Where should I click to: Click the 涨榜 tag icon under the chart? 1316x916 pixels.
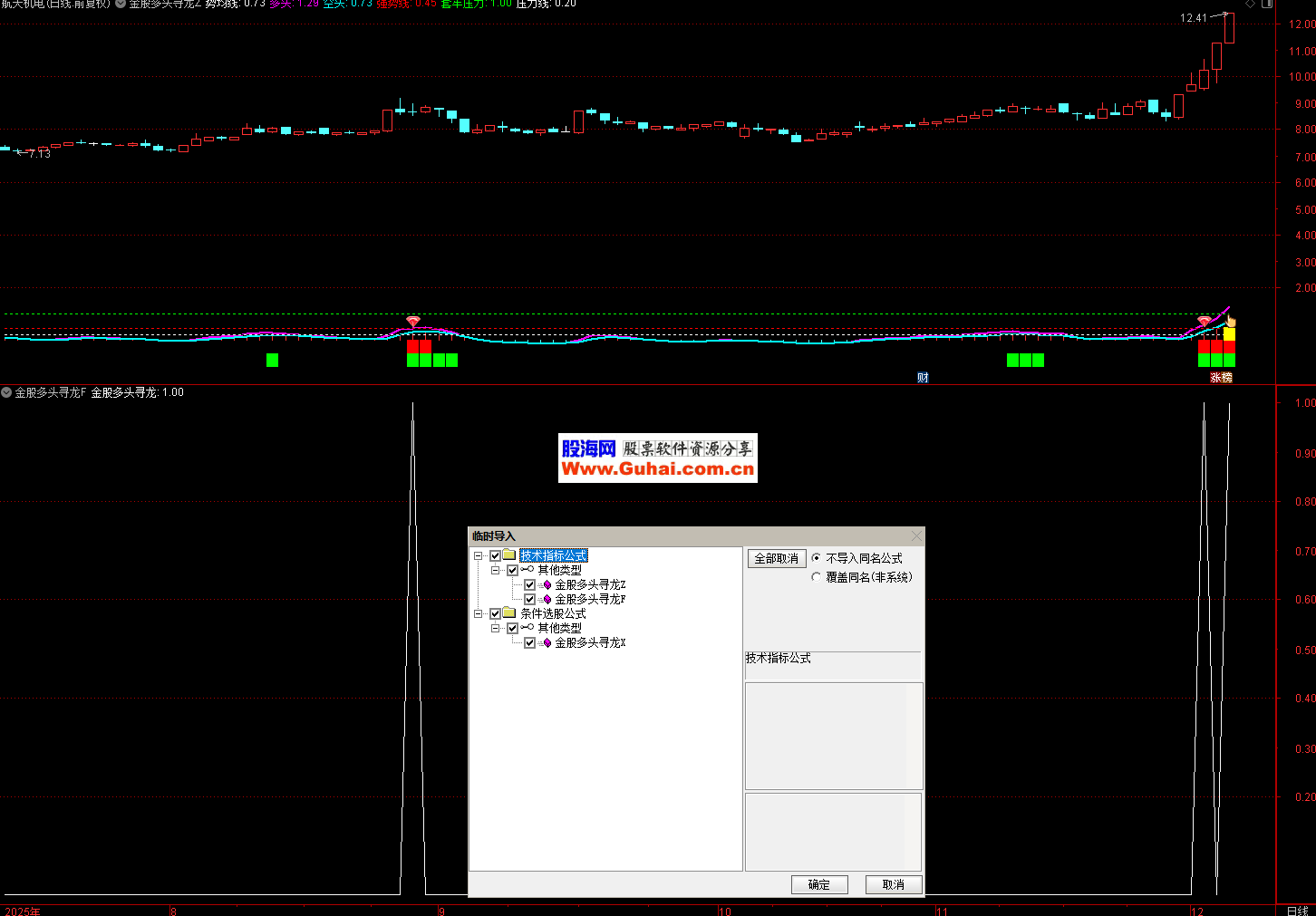pos(1221,378)
